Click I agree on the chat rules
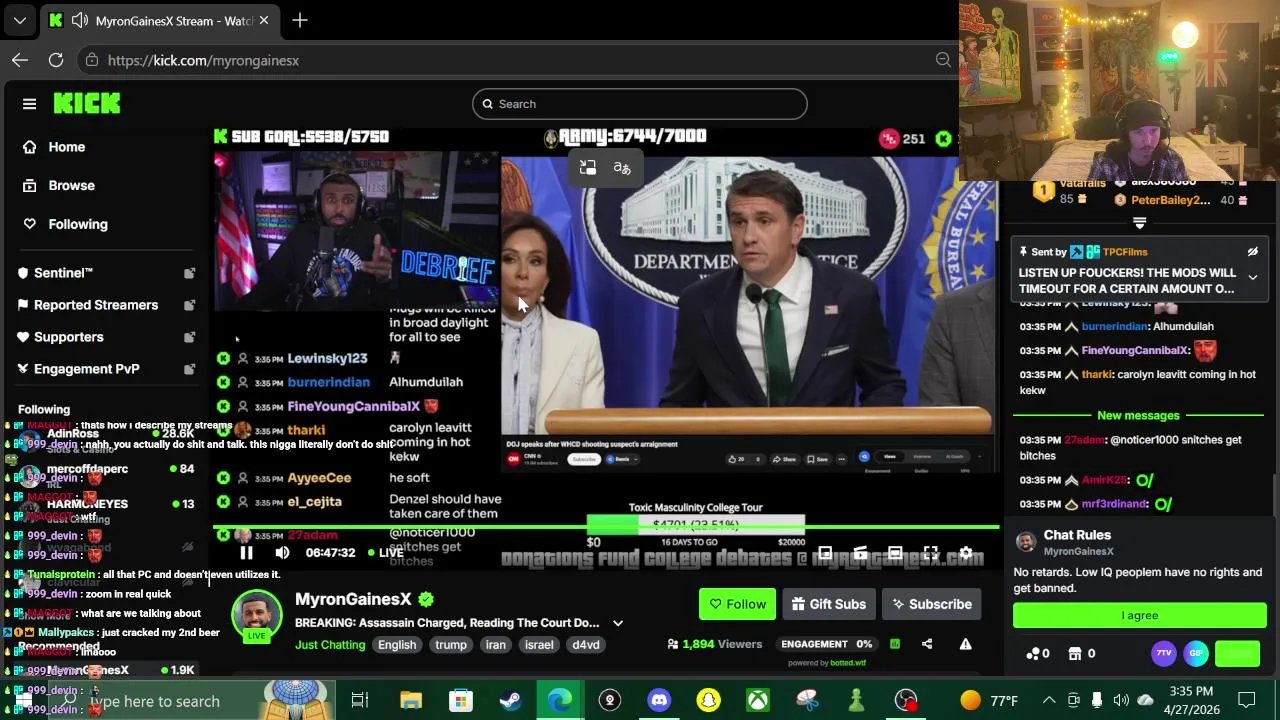The height and width of the screenshot is (720, 1280). [1140, 616]
